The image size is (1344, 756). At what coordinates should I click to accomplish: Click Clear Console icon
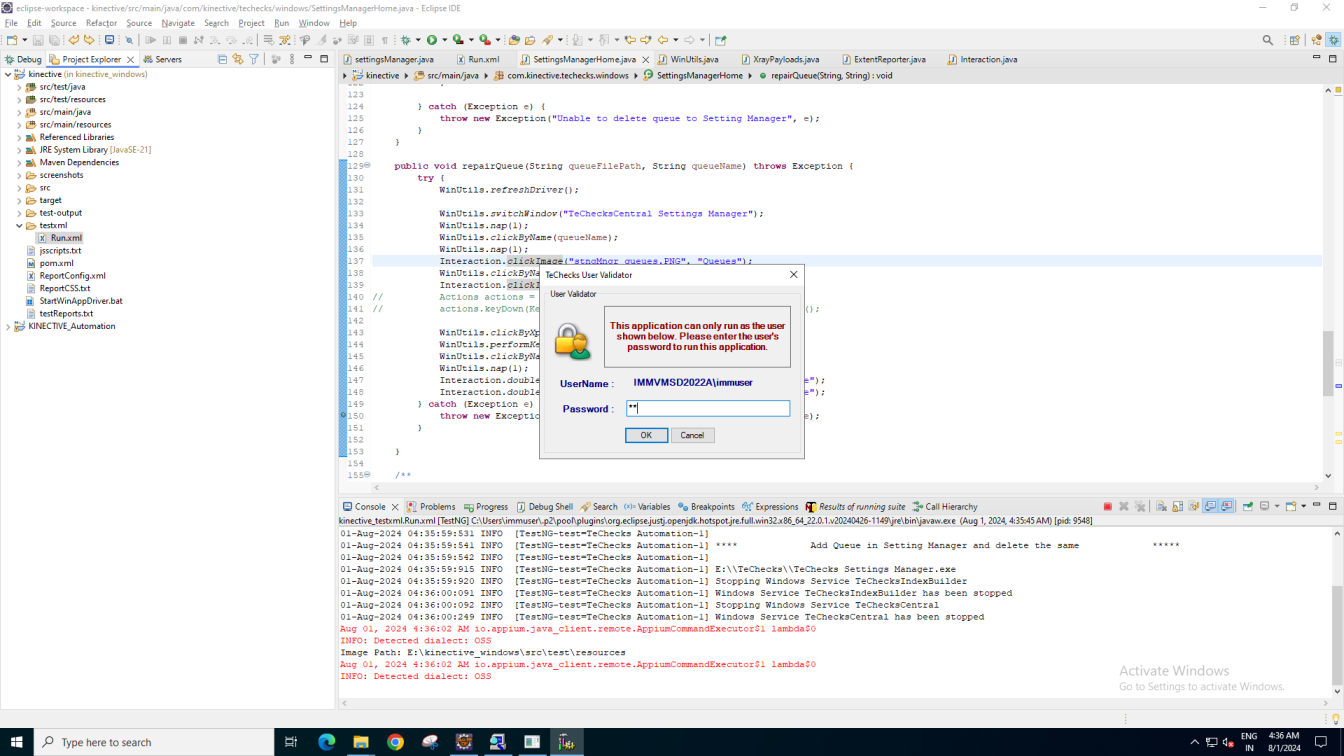pos(1161,507)
